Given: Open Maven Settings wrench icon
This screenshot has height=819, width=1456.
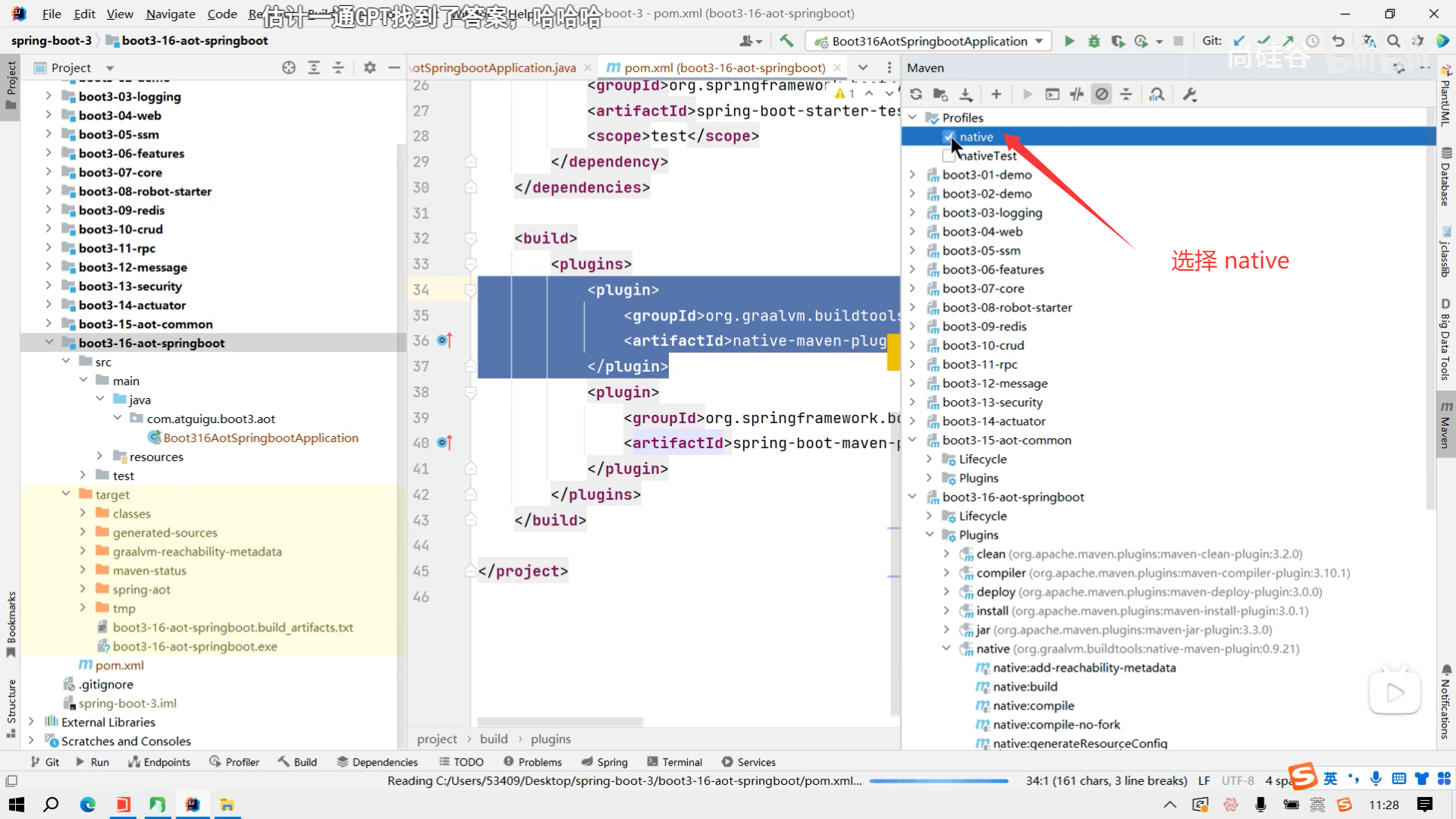Looking at the screenshot, I should point(1189,95).
